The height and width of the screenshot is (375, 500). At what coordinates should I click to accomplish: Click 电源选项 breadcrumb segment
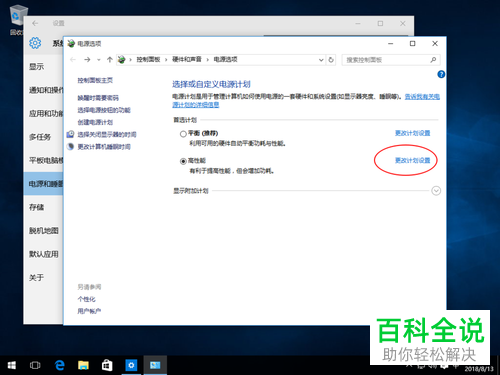point(225,59)
